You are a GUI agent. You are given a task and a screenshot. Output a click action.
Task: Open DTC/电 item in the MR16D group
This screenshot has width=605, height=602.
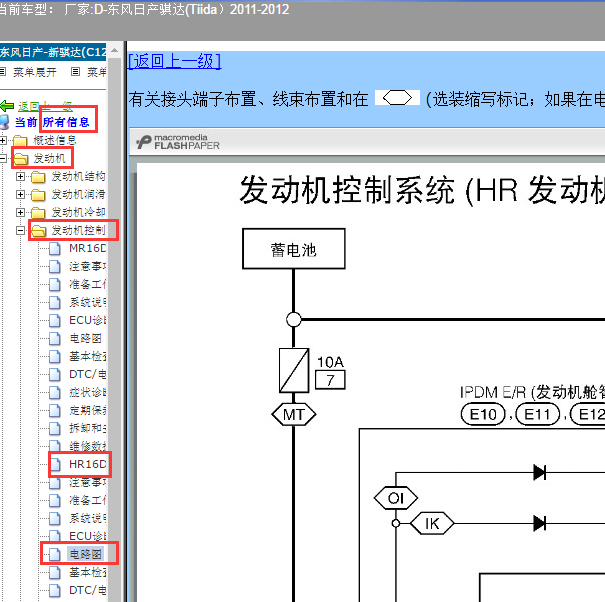coord(88,374)
